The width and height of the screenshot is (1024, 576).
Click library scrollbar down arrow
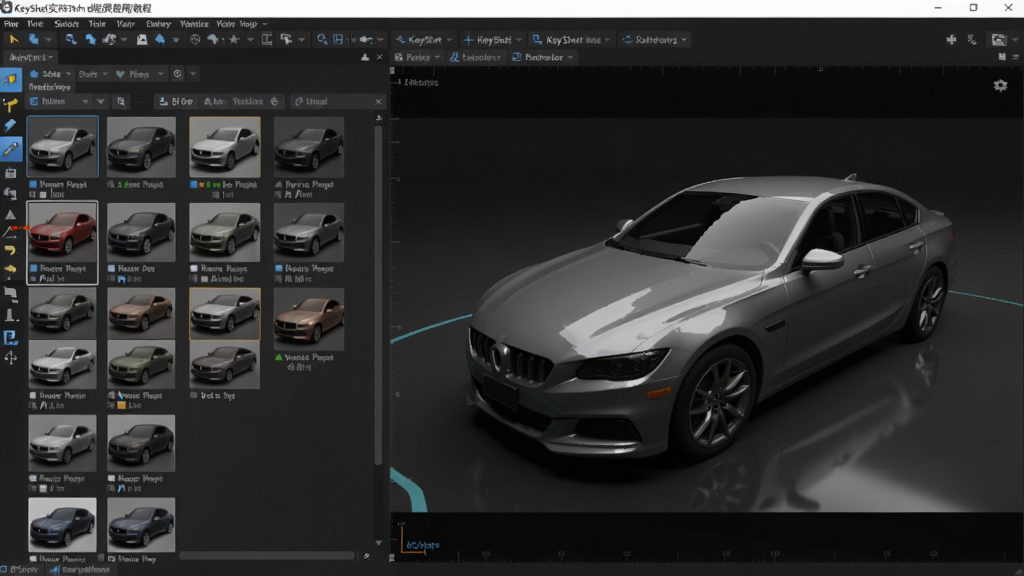point(379,543)
